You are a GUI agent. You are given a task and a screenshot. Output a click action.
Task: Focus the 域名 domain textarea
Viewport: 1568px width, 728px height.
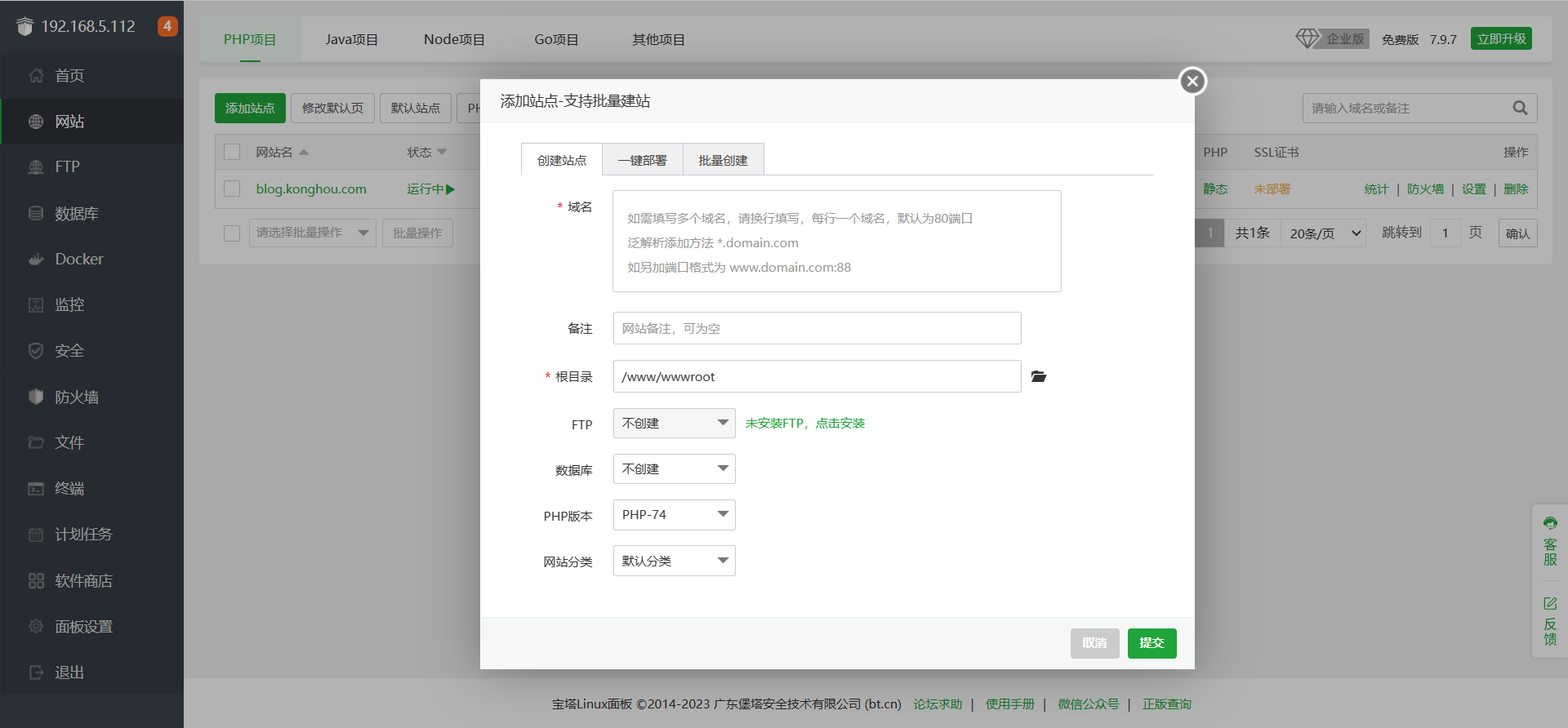tap(837, 242)
